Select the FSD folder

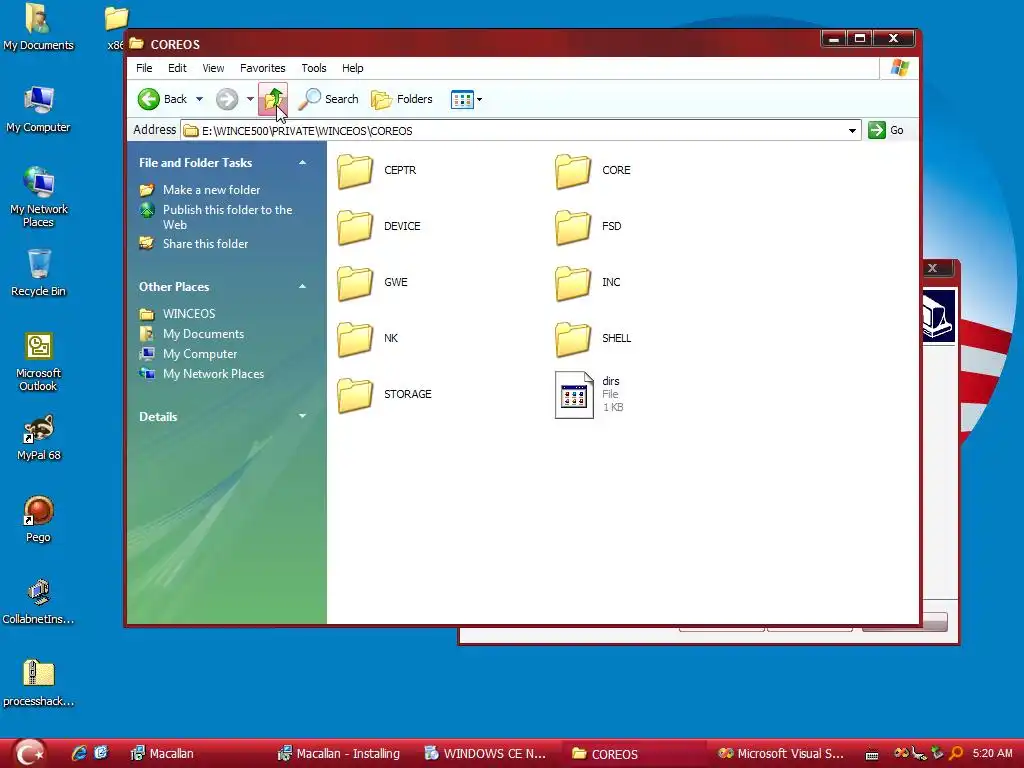[588, 227]
